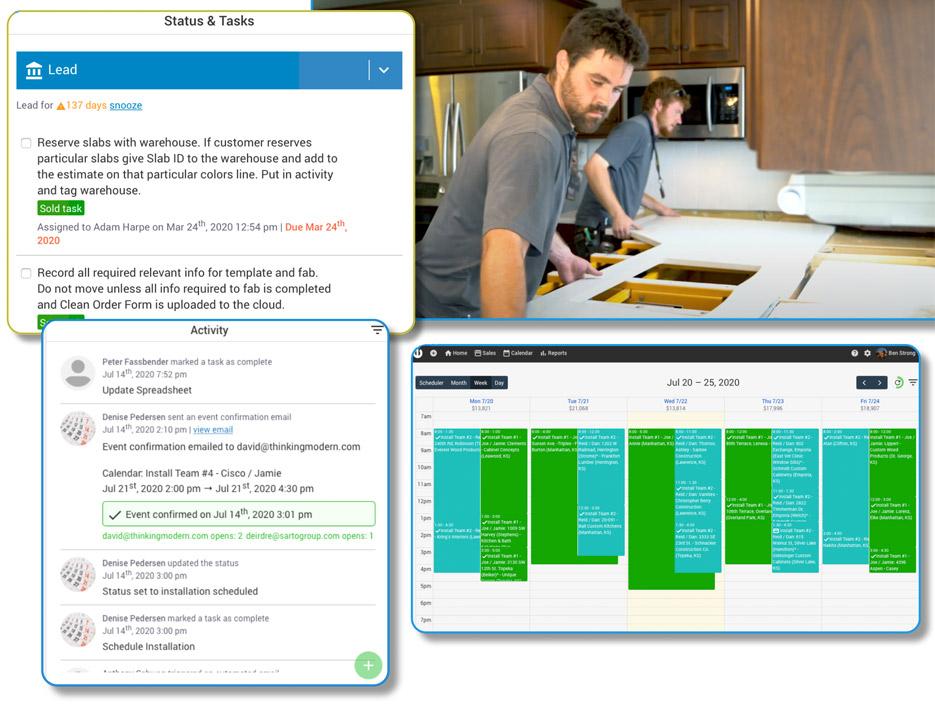
Task: Click the avatar beside updated the status
Action: point(78,575)
